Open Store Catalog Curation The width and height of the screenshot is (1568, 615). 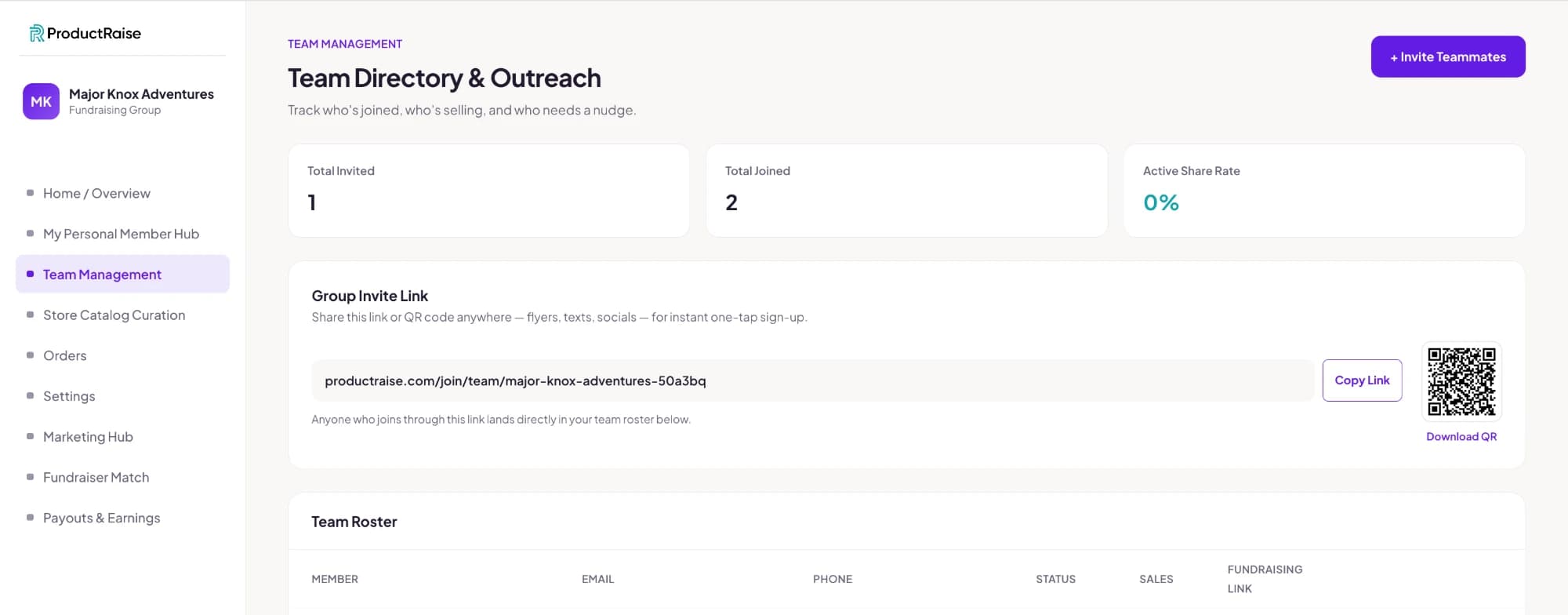(x=114, y=315)
